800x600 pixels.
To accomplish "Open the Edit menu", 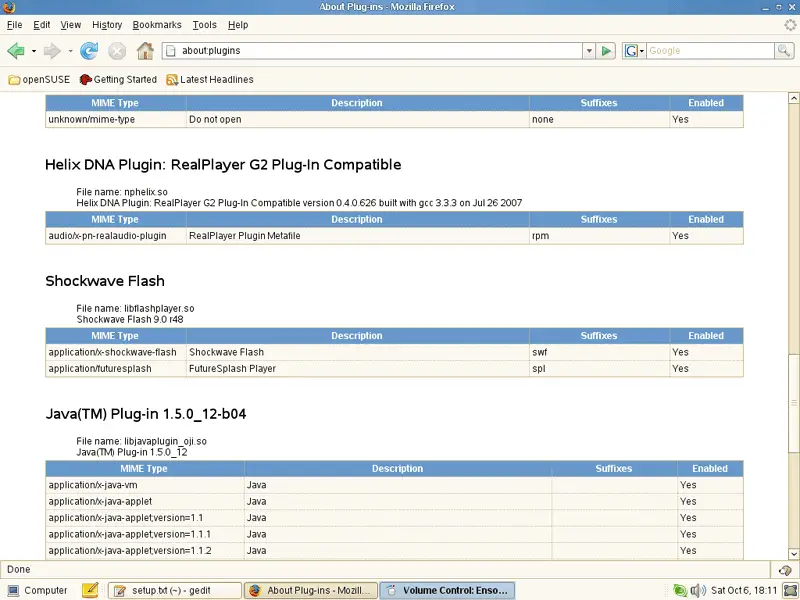I will [x=41, y=24].
